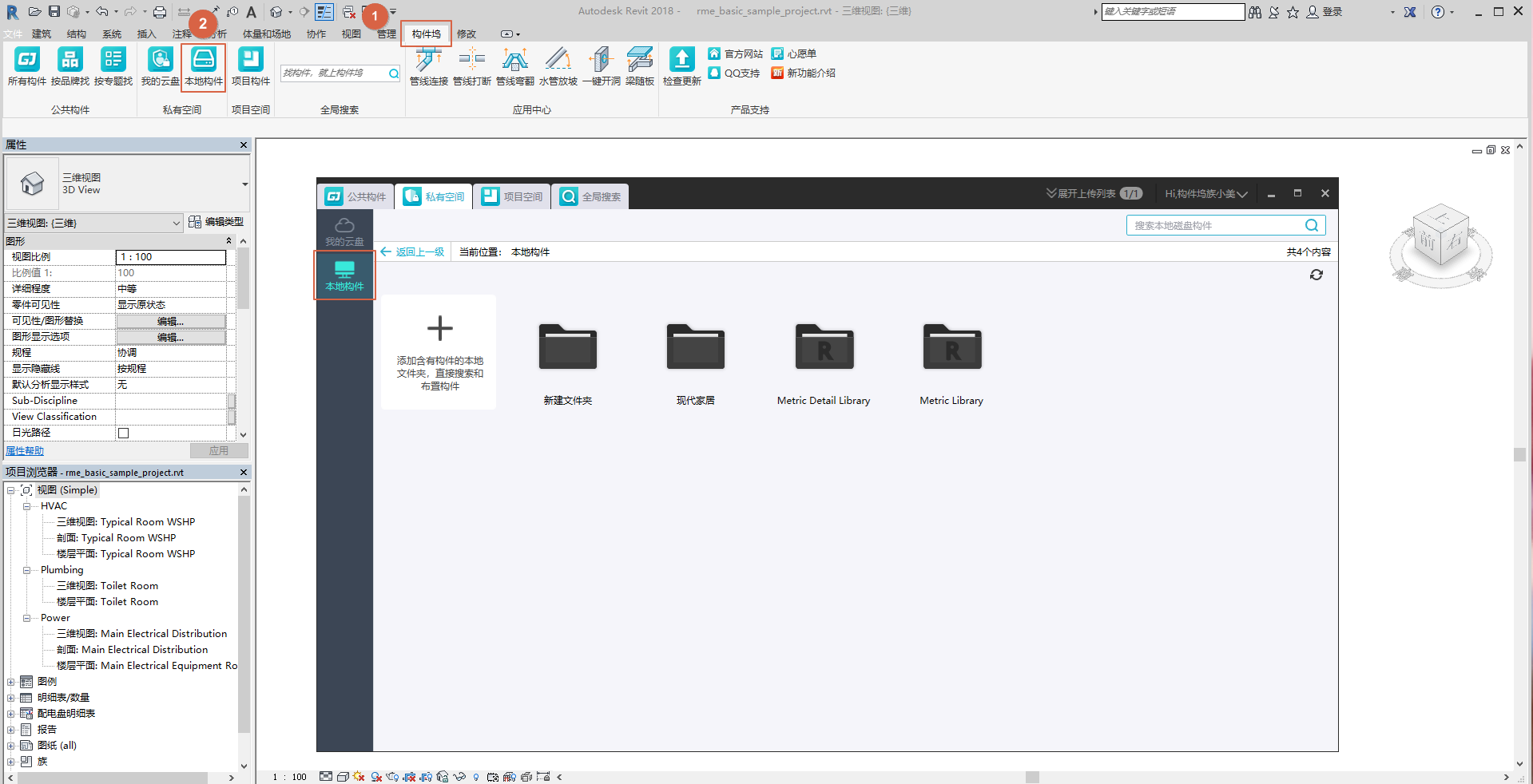The image size is (1533, 784).
Task: Click 登录 sign-in button
Action: click(x=1325, y=12)
